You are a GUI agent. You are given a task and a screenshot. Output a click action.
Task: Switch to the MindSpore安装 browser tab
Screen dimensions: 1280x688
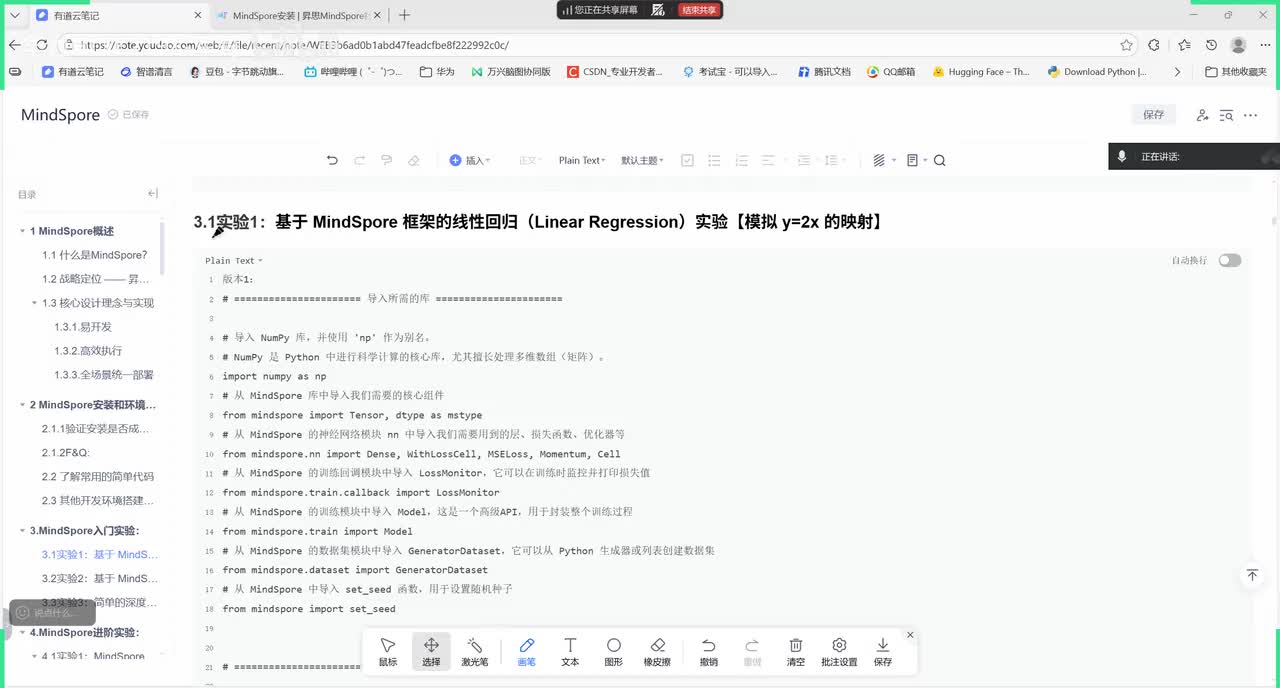(298, 15)
